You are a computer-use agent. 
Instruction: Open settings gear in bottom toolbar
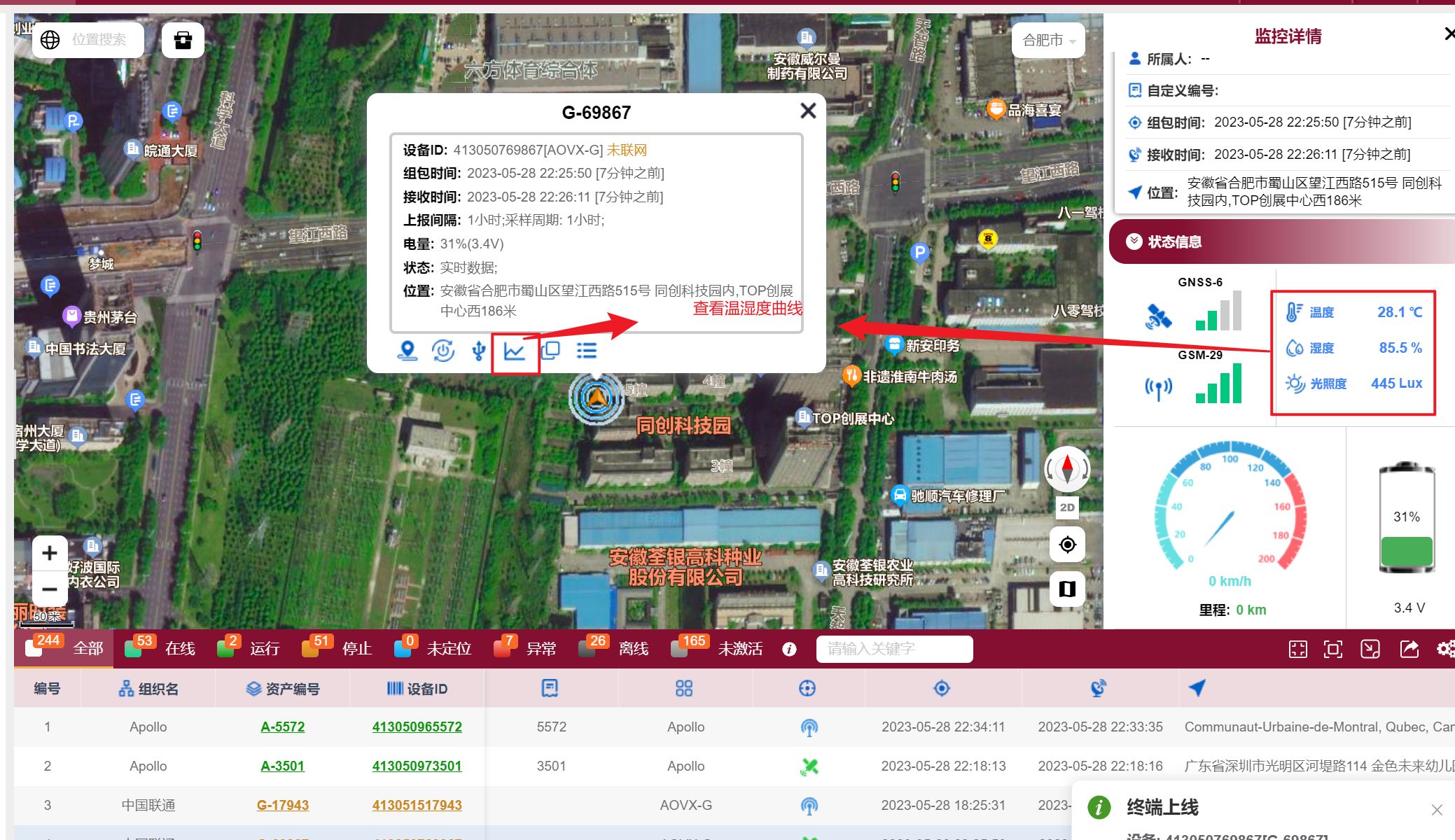(x=1444, y=649)
